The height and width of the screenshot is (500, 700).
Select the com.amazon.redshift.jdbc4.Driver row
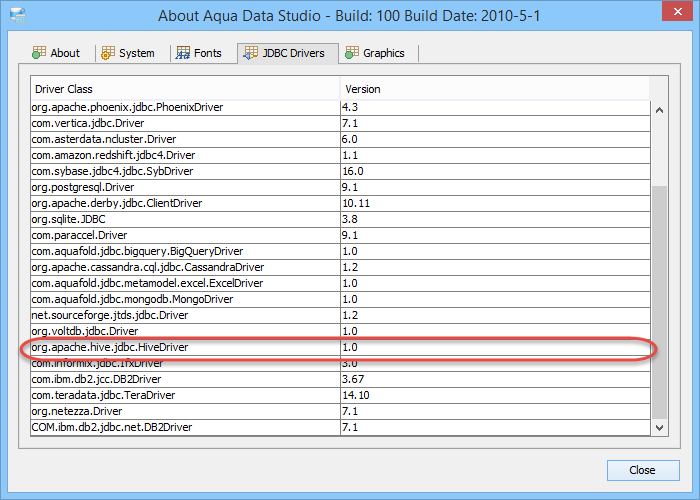point(341,155)
